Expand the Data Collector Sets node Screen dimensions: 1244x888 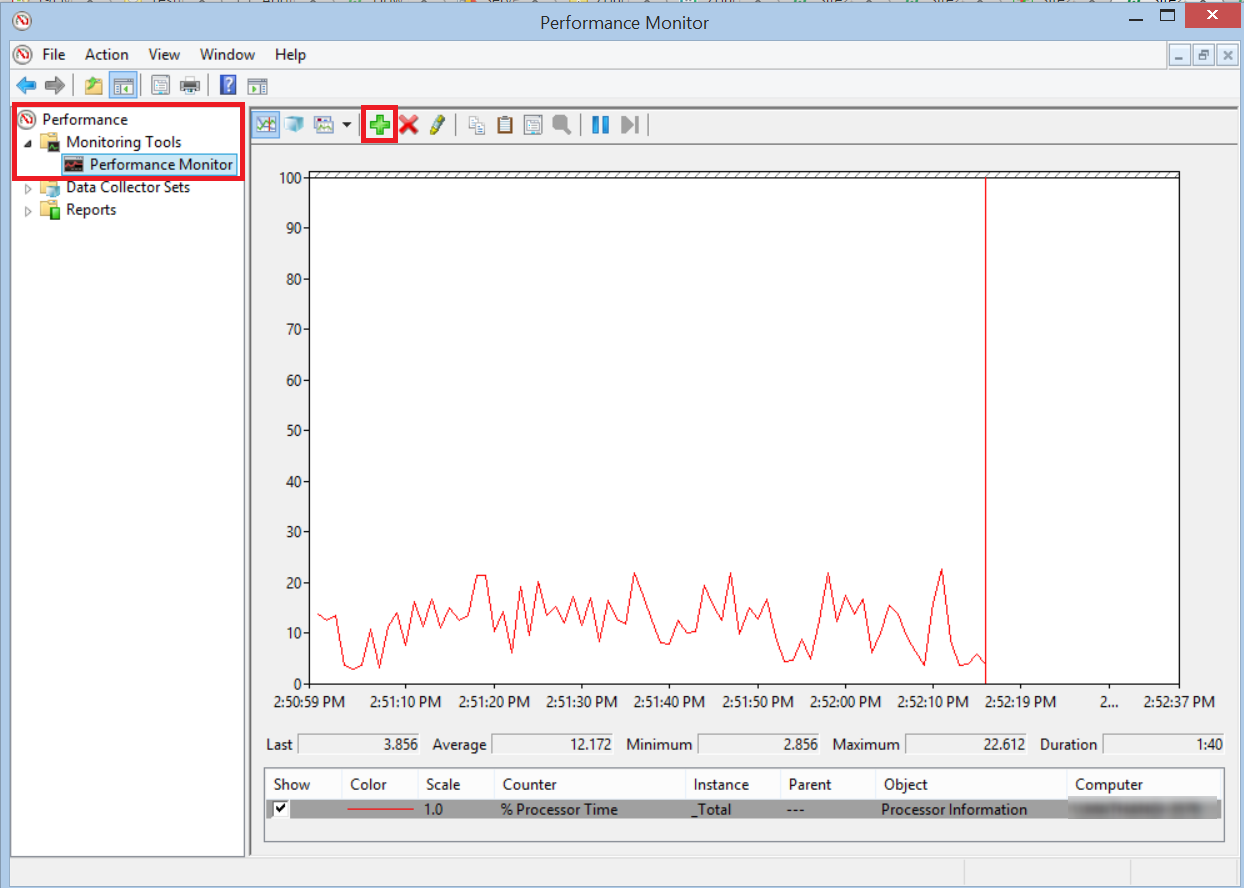tap(28, 188)
